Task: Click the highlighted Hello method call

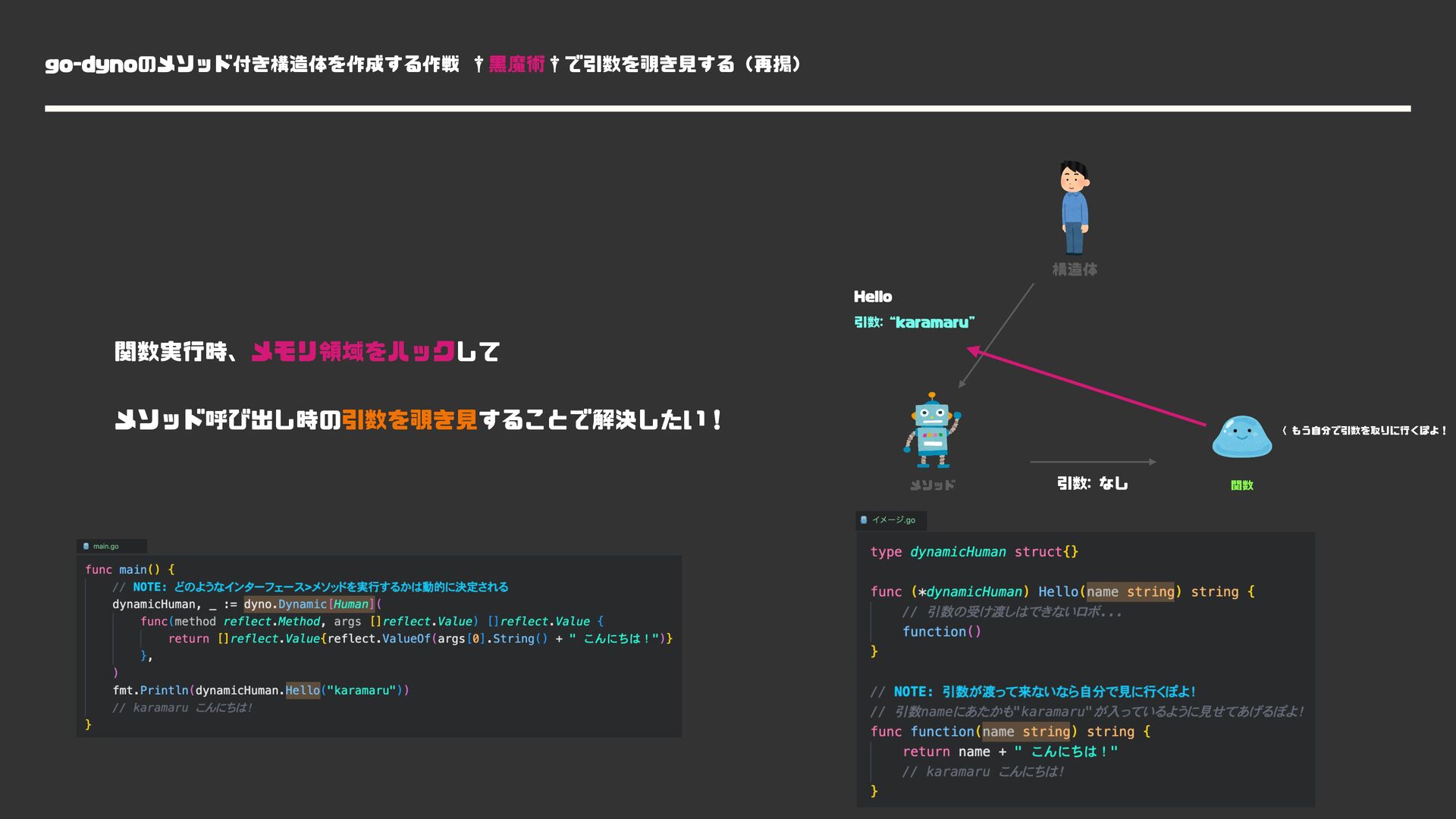Action: point(303,690)
